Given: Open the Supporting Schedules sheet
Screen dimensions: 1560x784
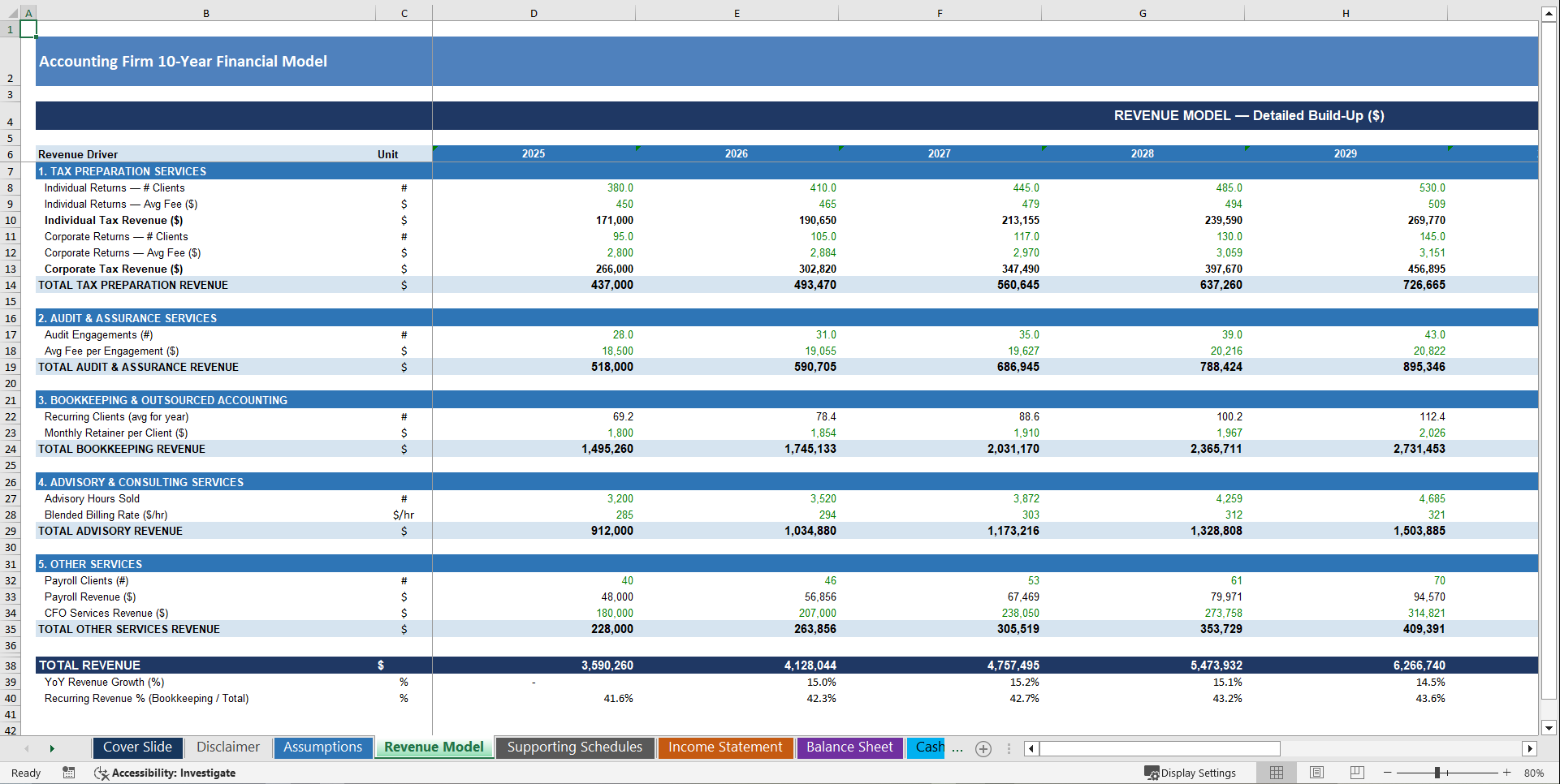Looking at the screenshot, I should pyautogui.click(x=574, y=747).
